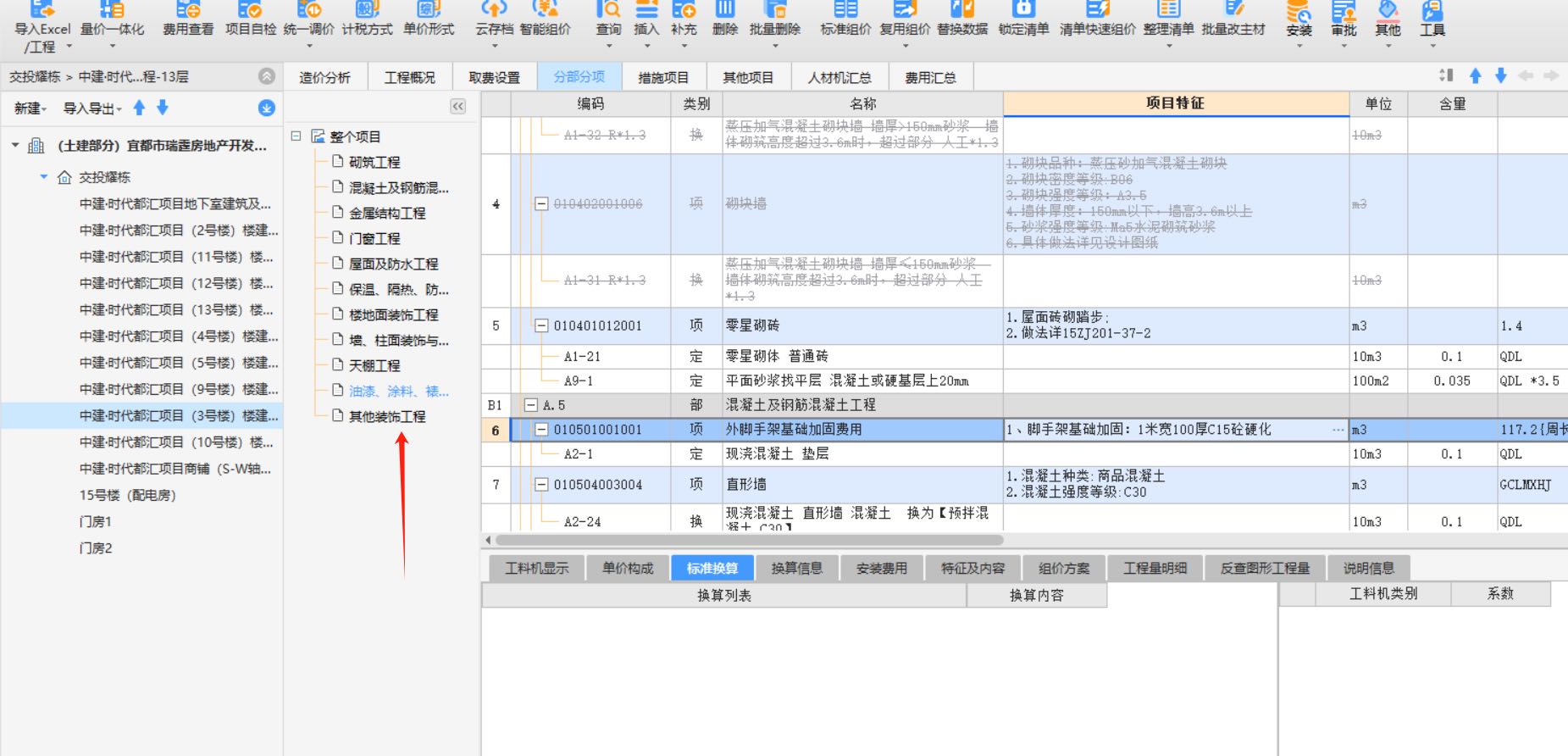
Task: Open the 云存档 cloud archive tool
Action: 494,11
